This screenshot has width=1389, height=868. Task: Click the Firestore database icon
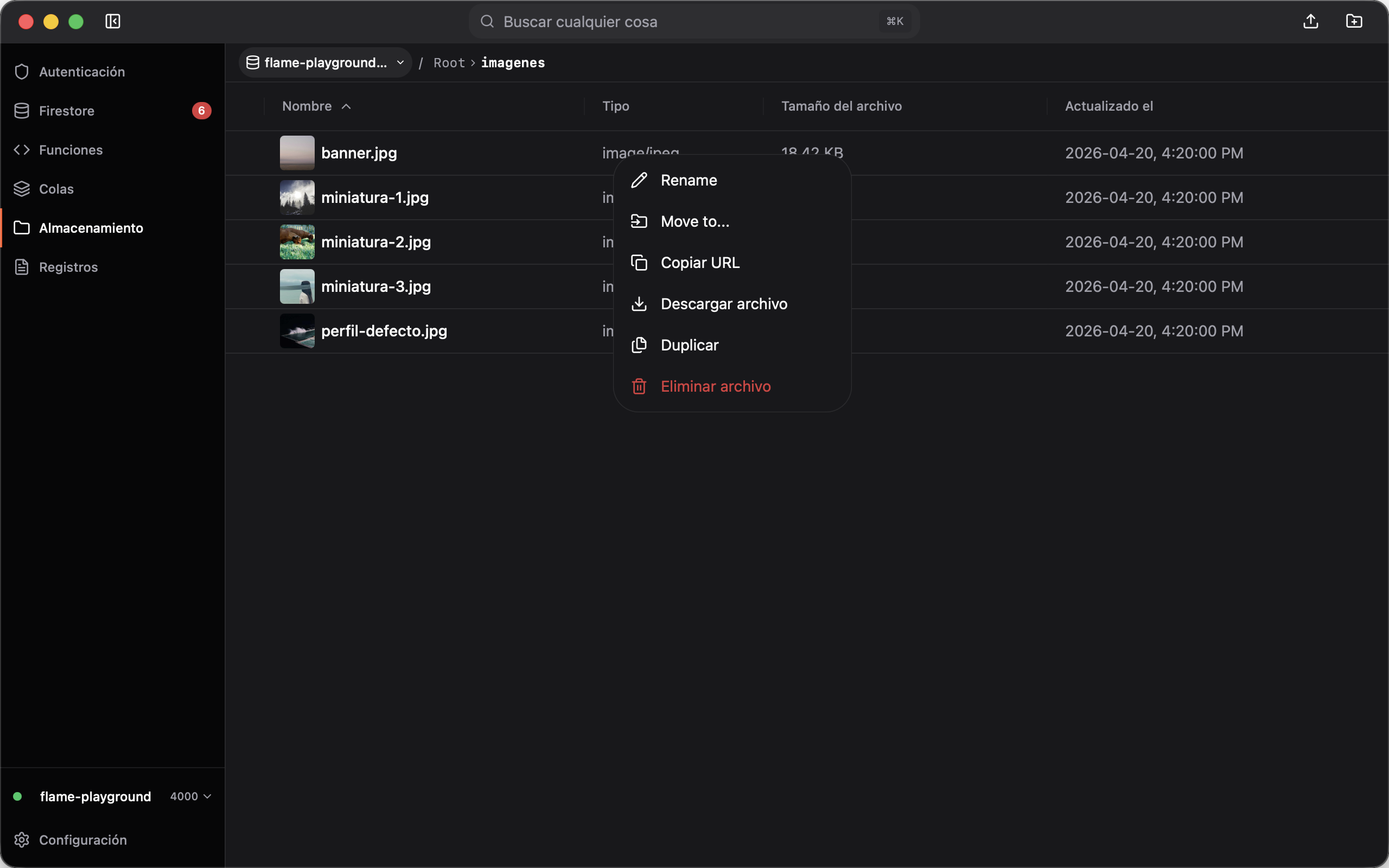22,111
